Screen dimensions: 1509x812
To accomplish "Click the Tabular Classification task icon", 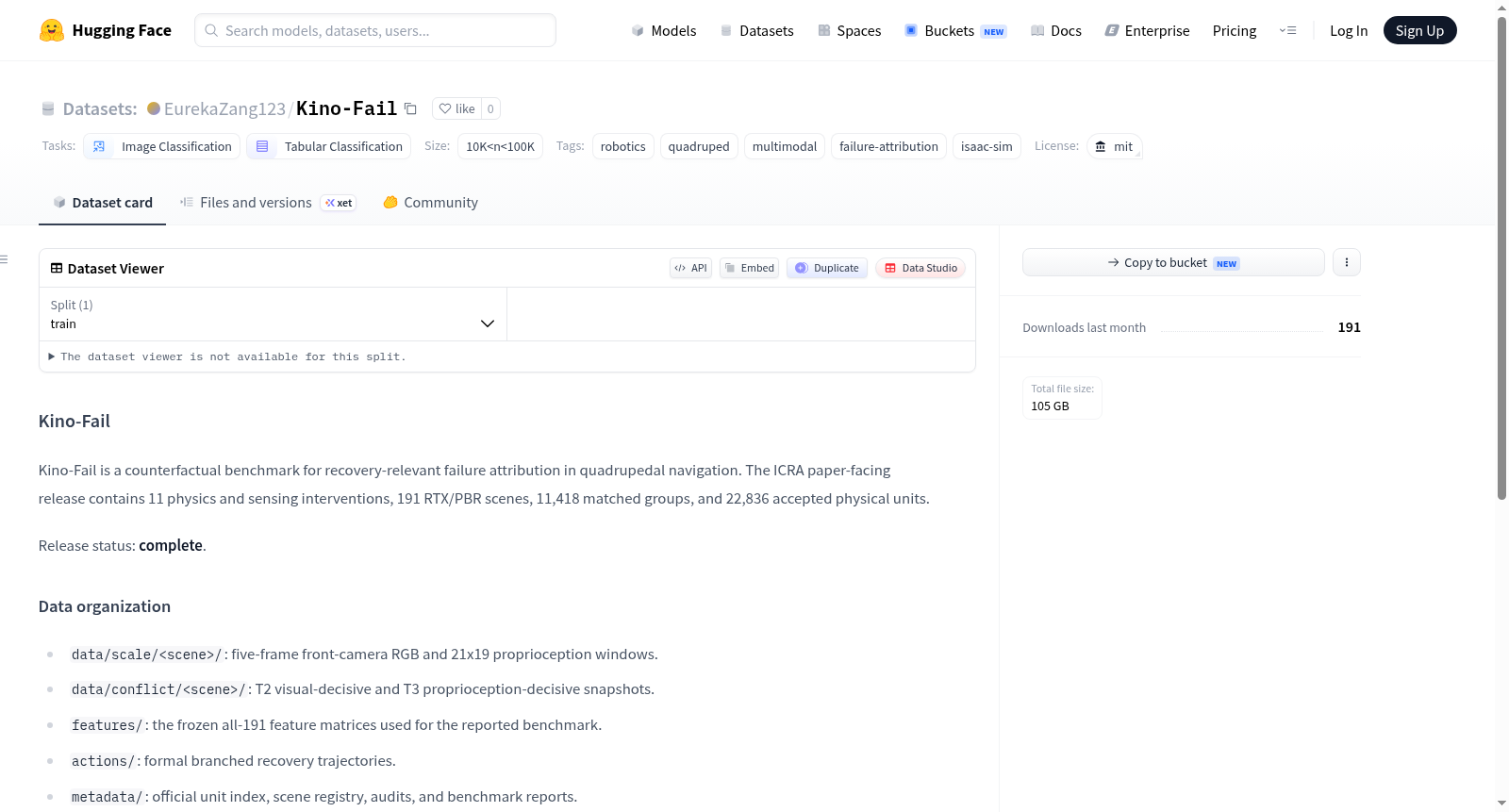I will tap(262, 146).
